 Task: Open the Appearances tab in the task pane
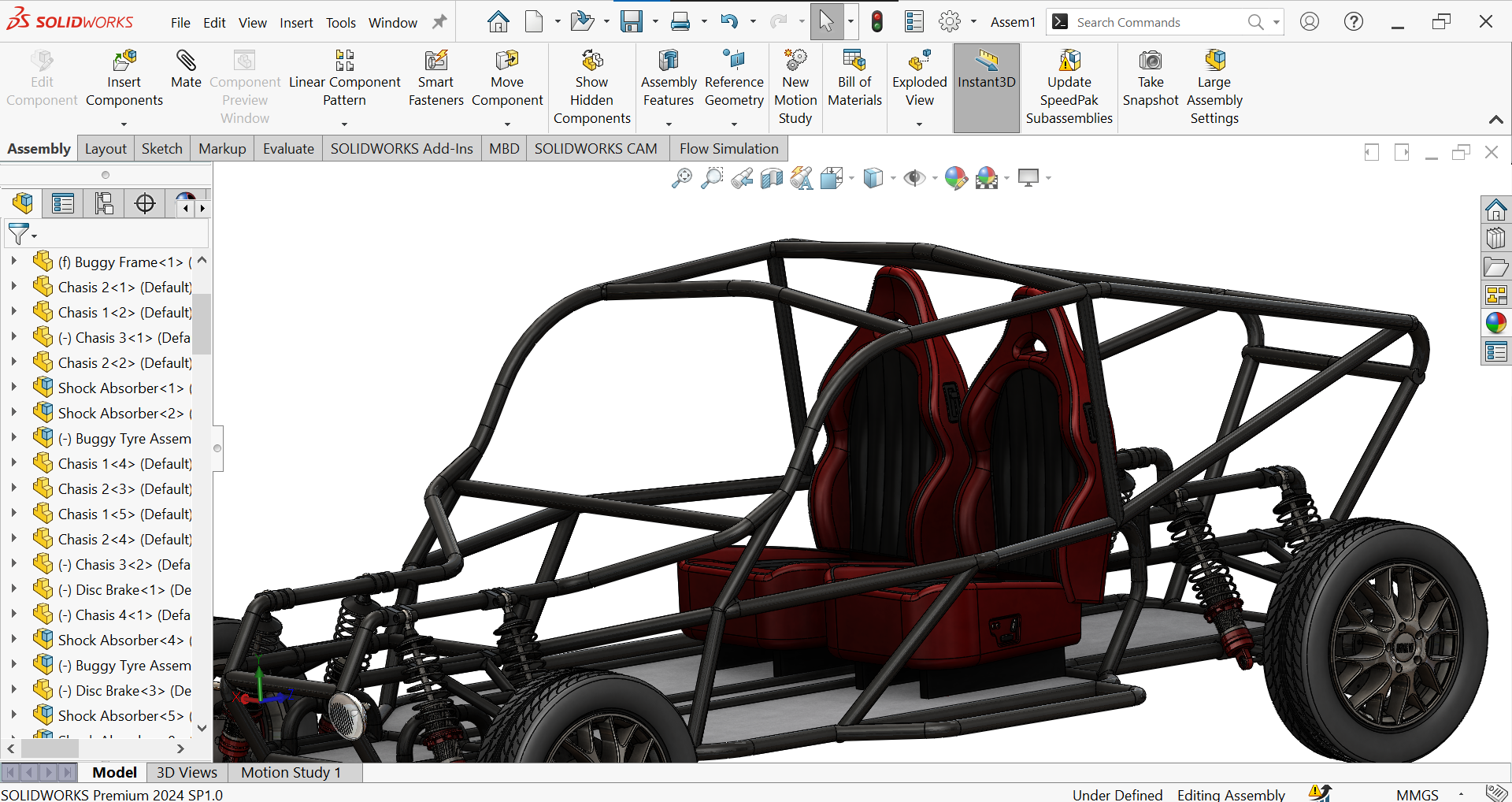click(1495, 323)
